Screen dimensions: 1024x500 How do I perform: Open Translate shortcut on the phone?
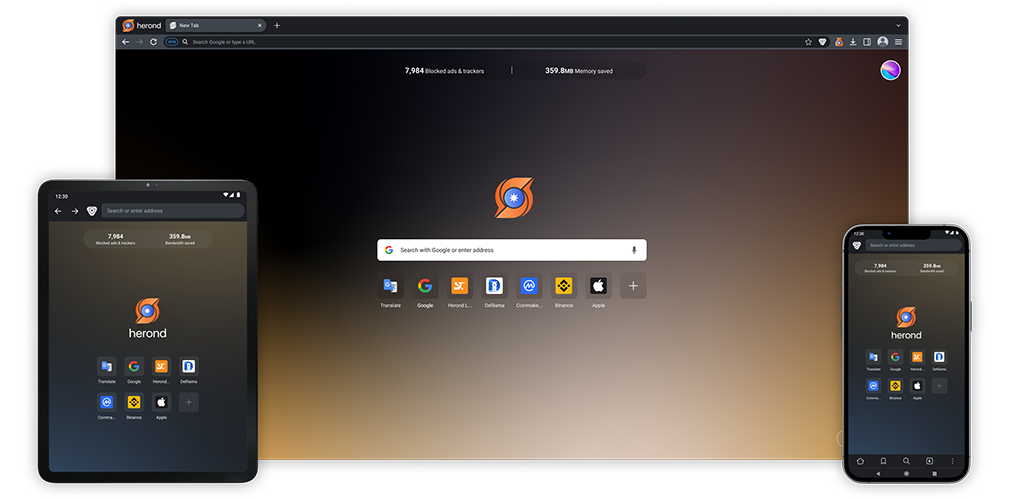coord(873,360)
